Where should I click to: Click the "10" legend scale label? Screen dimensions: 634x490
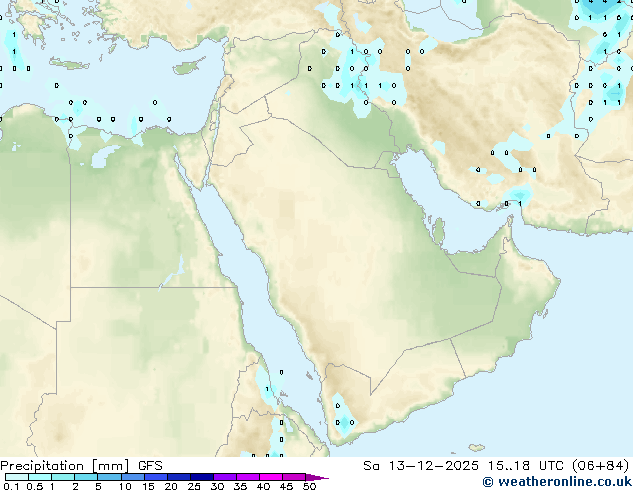[x=125, y=486]
